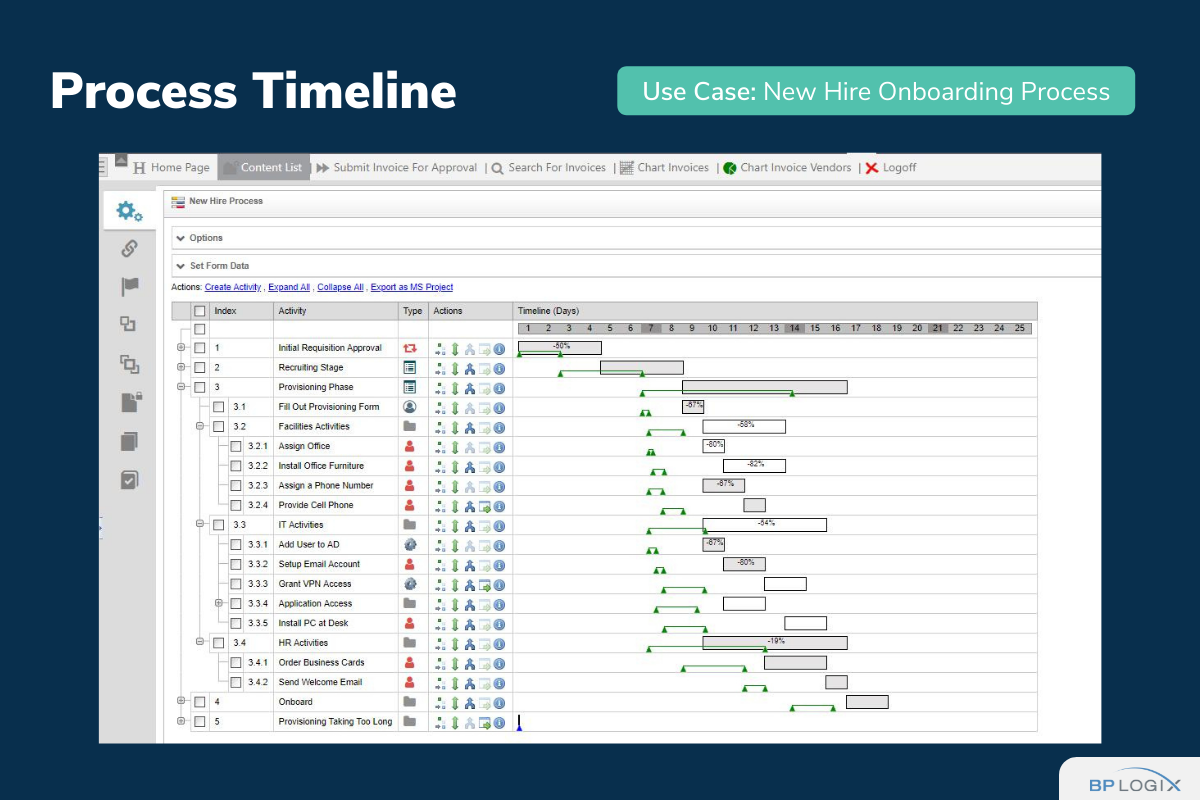Click the Initial Requisition Approval timeline bar

[559, 348]
